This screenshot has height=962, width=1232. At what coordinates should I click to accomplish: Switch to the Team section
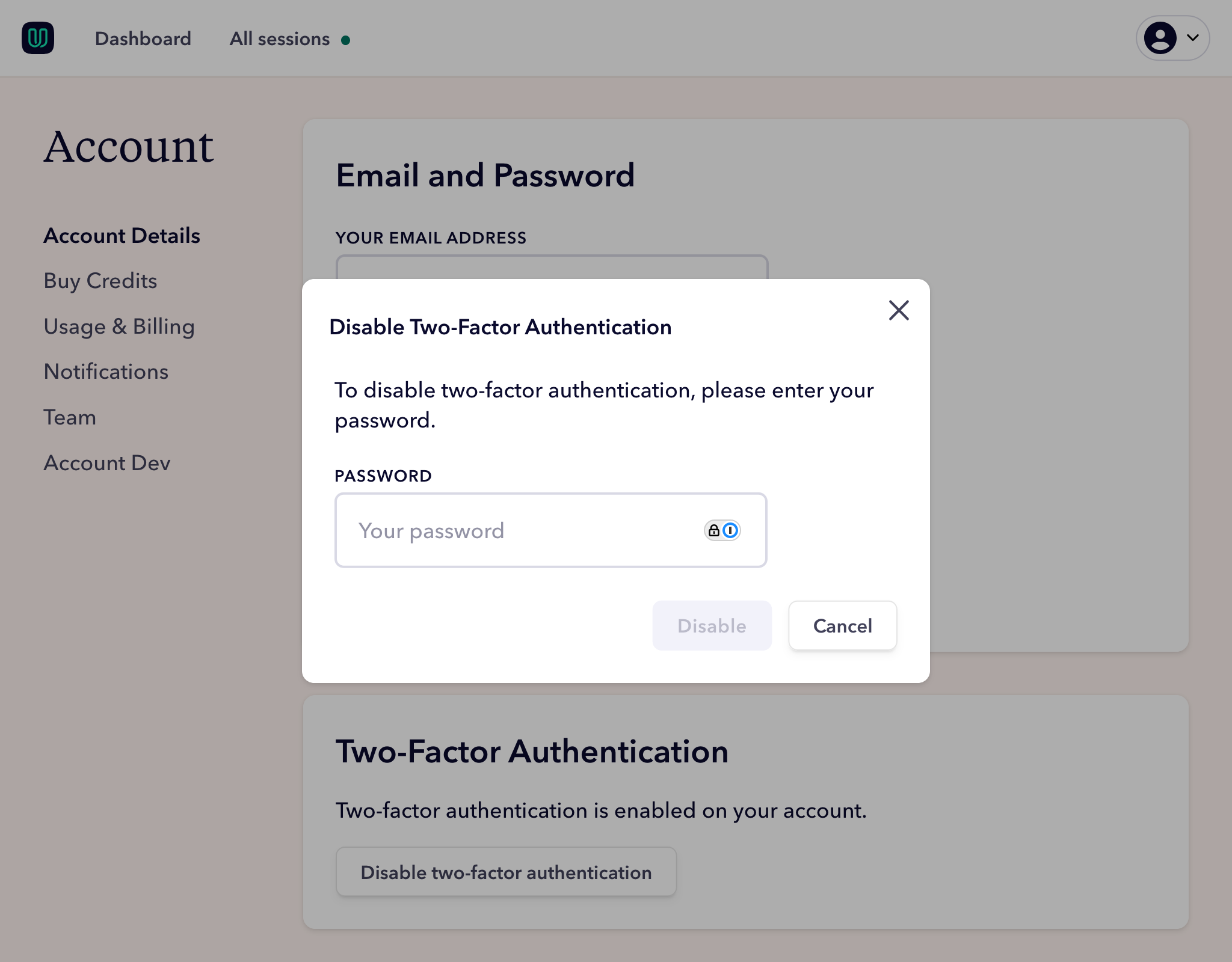[x=70, y=417]
